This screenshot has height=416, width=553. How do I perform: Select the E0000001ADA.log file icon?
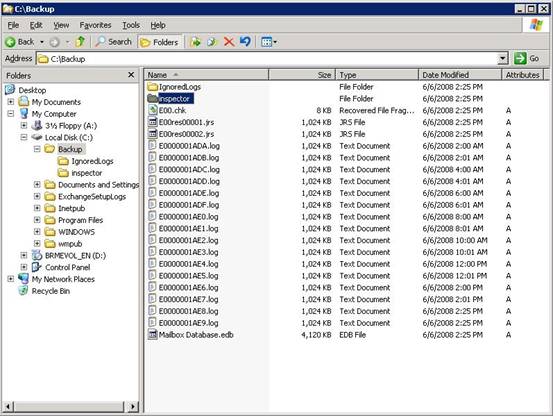click(x=152, y=146)
